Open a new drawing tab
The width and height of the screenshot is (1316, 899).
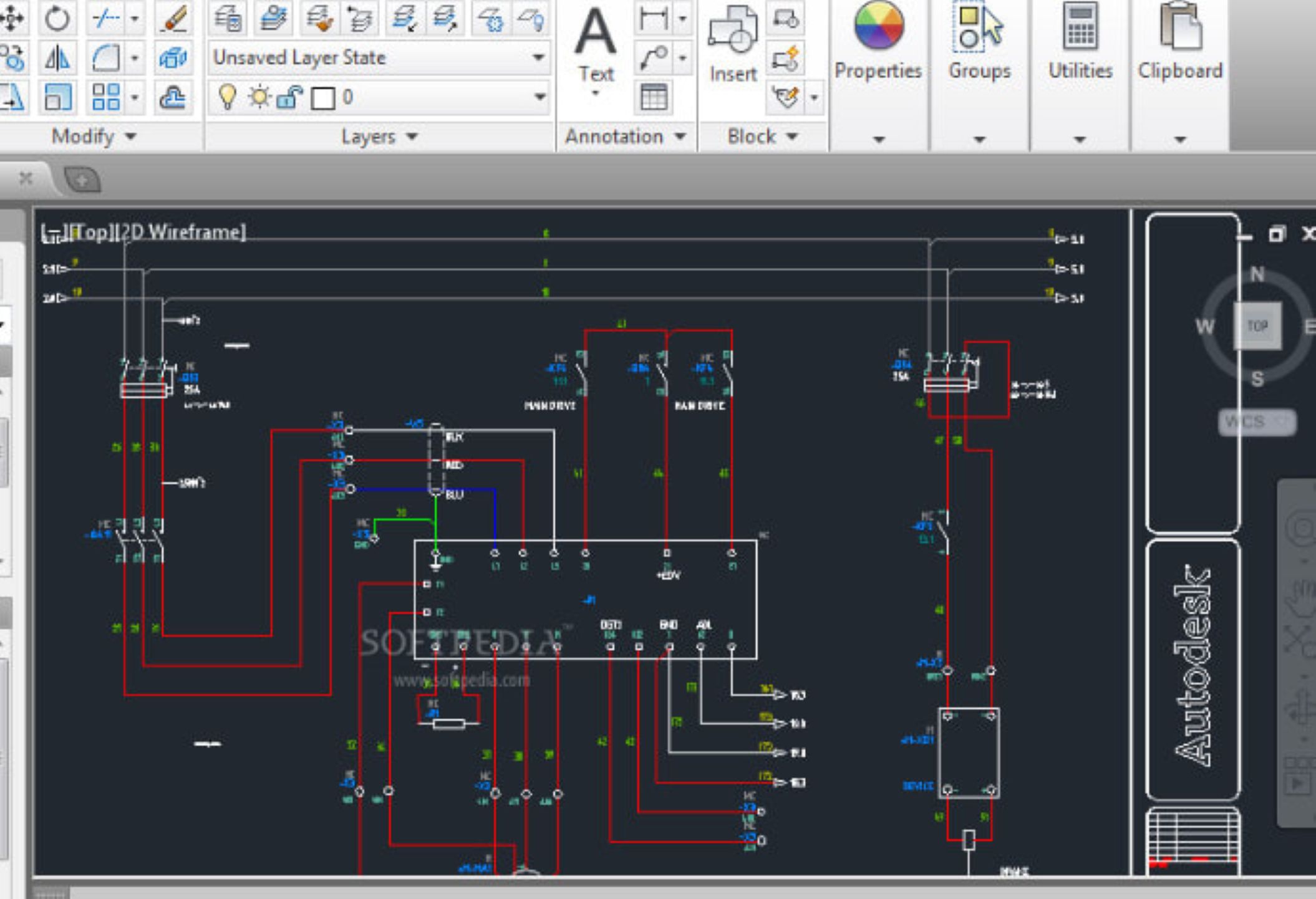[82, 181]
